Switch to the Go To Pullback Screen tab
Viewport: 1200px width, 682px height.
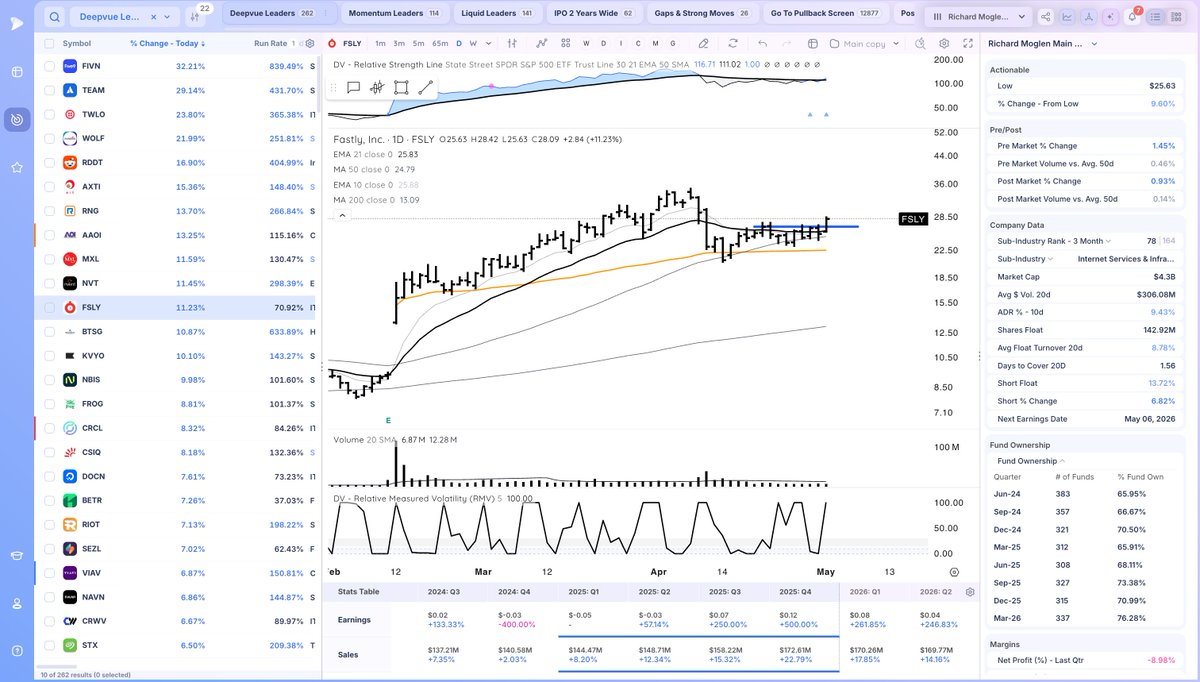click(825, 14)
